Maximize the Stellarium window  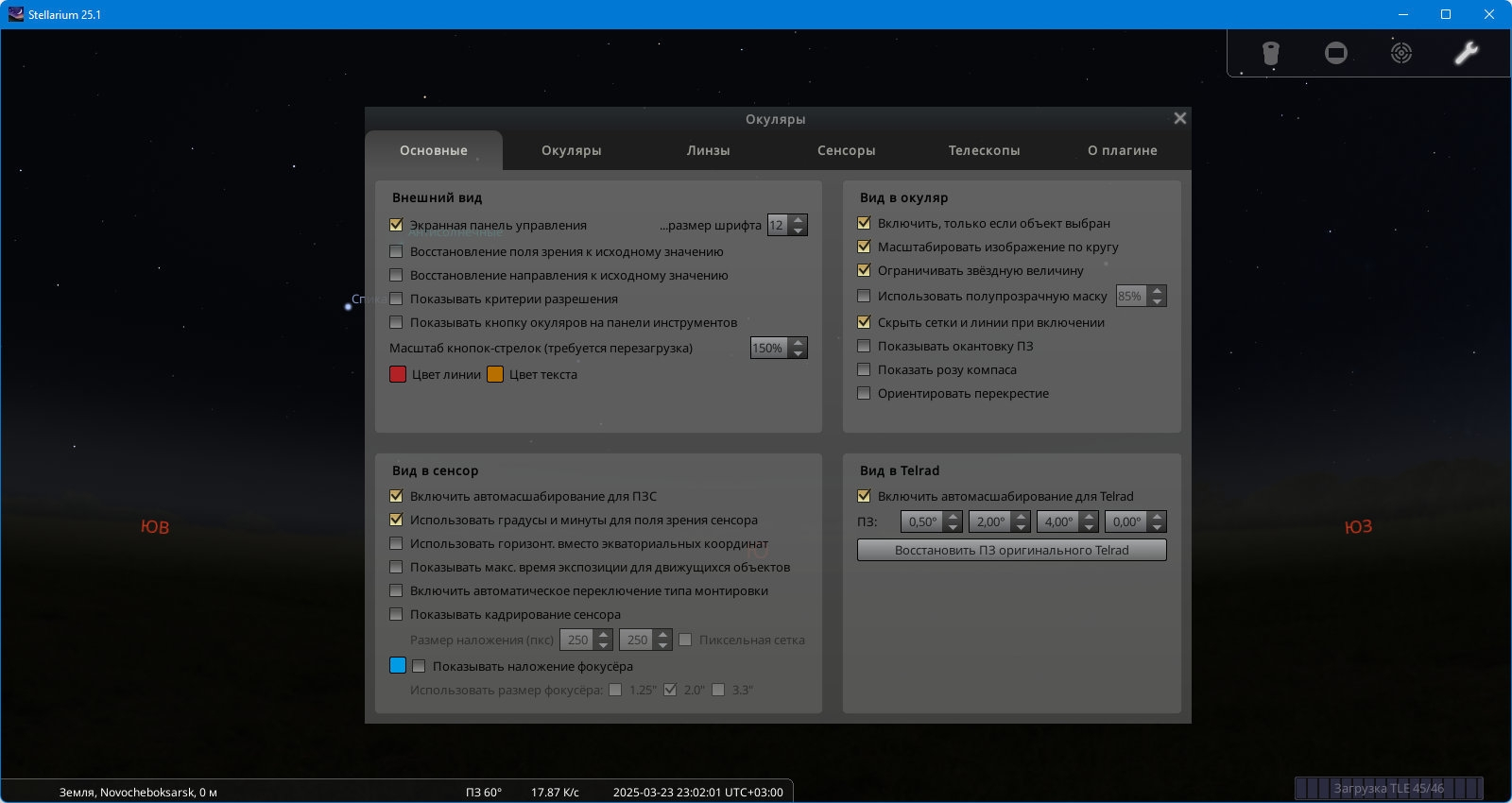click(1446, 14)
